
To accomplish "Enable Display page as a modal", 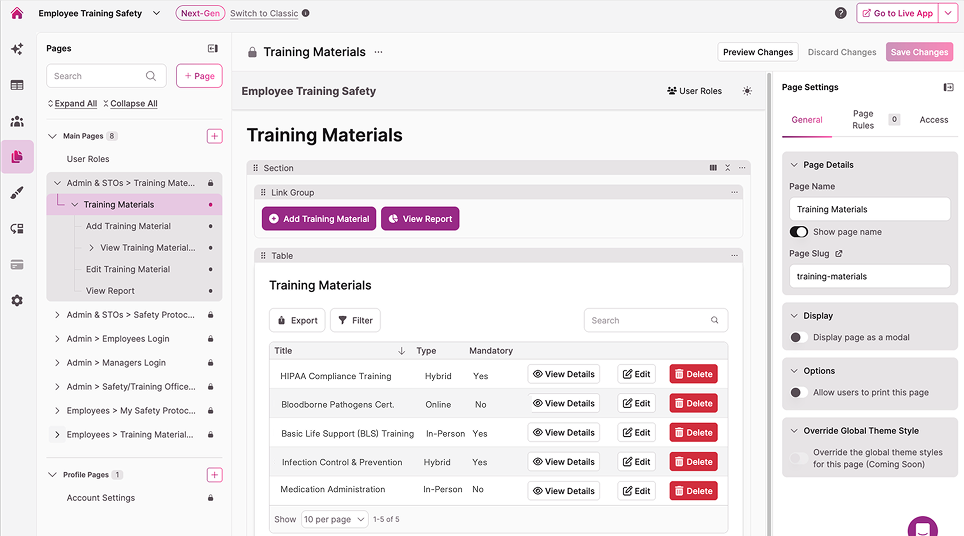I will click(x=799, y=337).
